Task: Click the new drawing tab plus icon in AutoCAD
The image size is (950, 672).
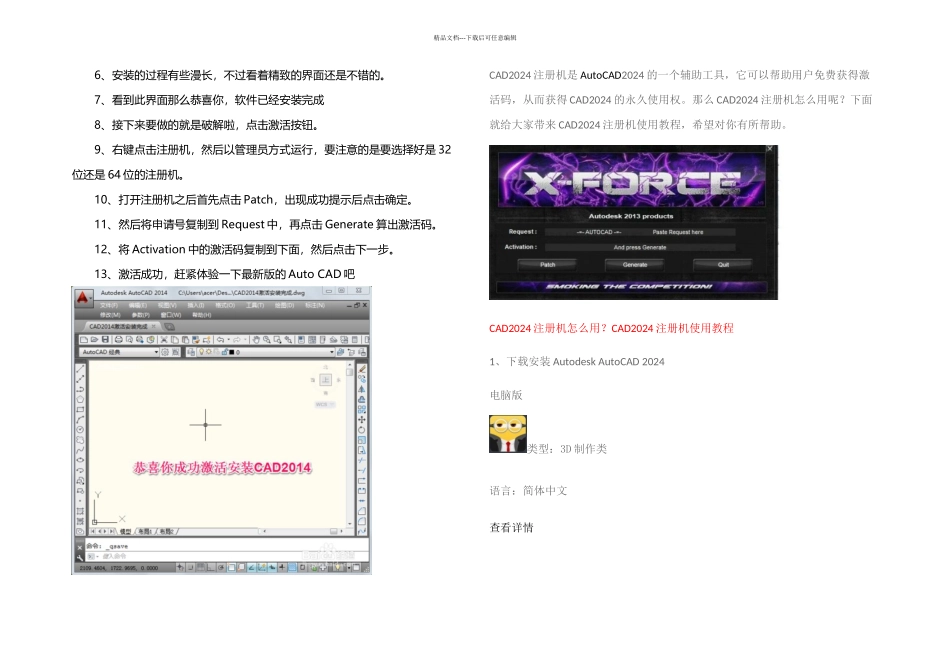Action: coord(170,327)
